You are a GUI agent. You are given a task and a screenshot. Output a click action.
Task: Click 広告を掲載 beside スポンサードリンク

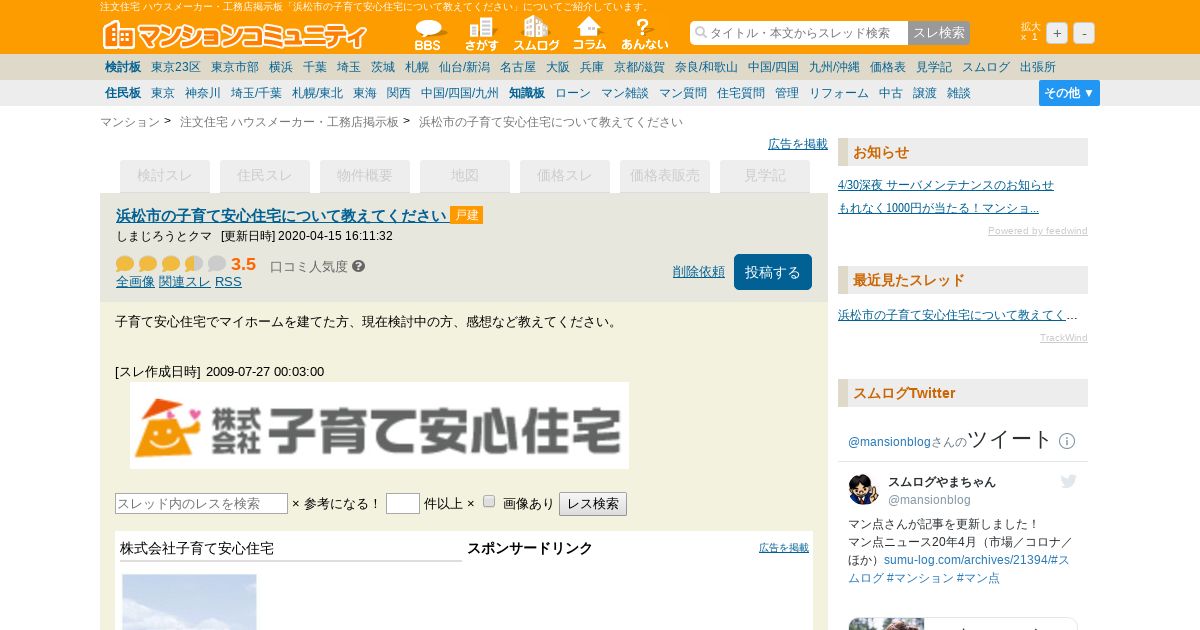784,548
